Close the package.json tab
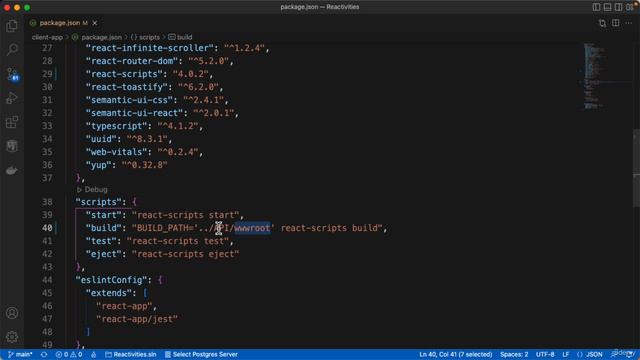The width and height of the screenshot is (640, 360). pyautogui.click(x=95, y=23)
